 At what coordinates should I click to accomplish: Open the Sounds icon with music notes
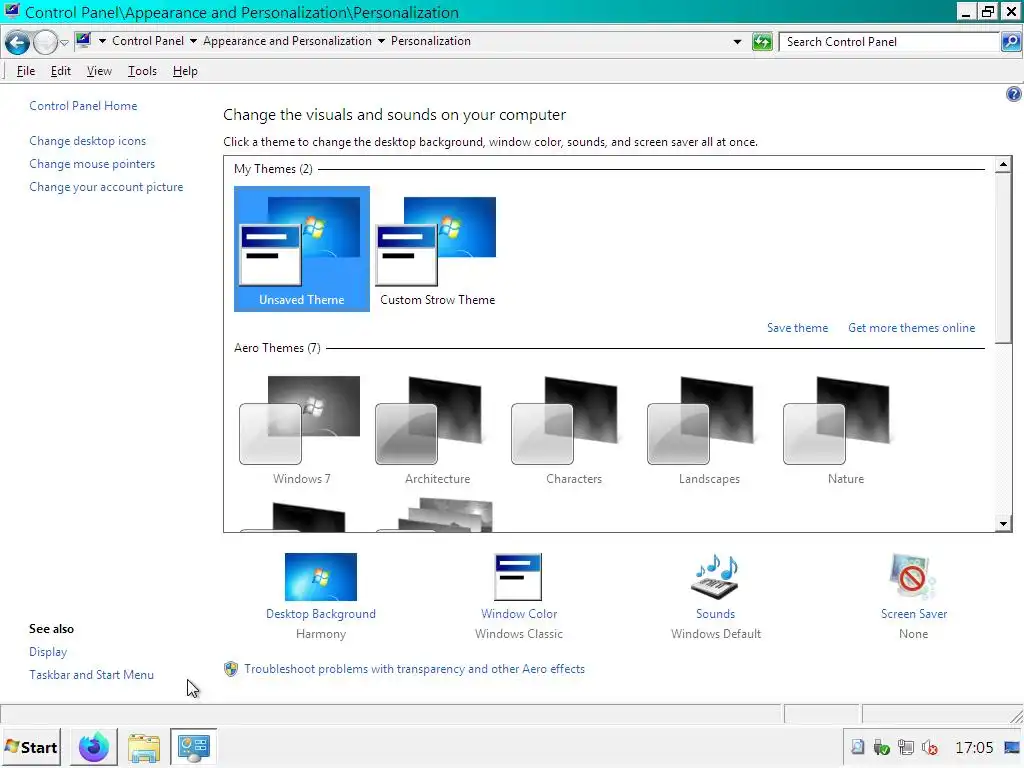[x=715, y=577]
